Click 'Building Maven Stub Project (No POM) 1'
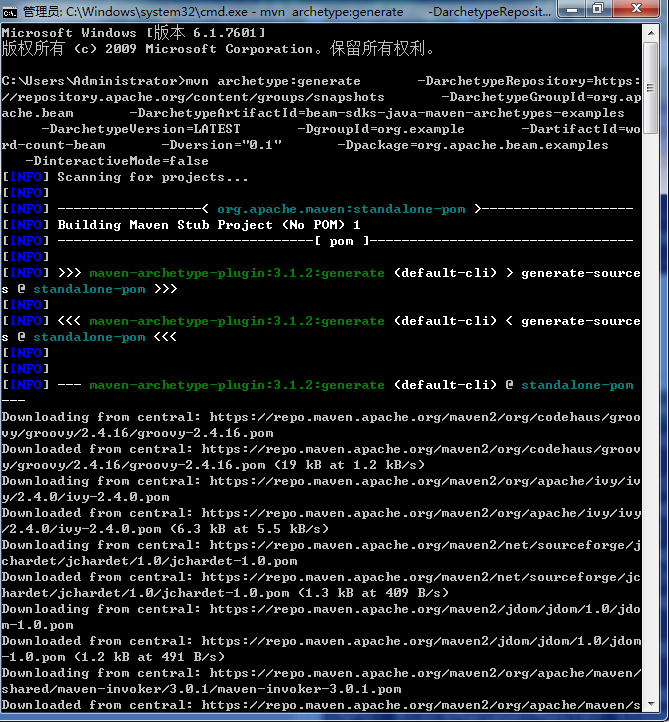 209,225
